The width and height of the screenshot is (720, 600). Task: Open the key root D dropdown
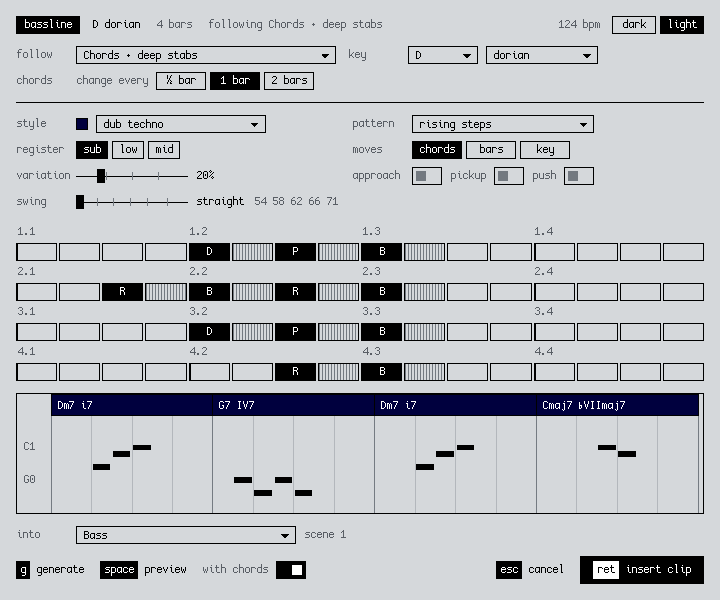point(443,55)
